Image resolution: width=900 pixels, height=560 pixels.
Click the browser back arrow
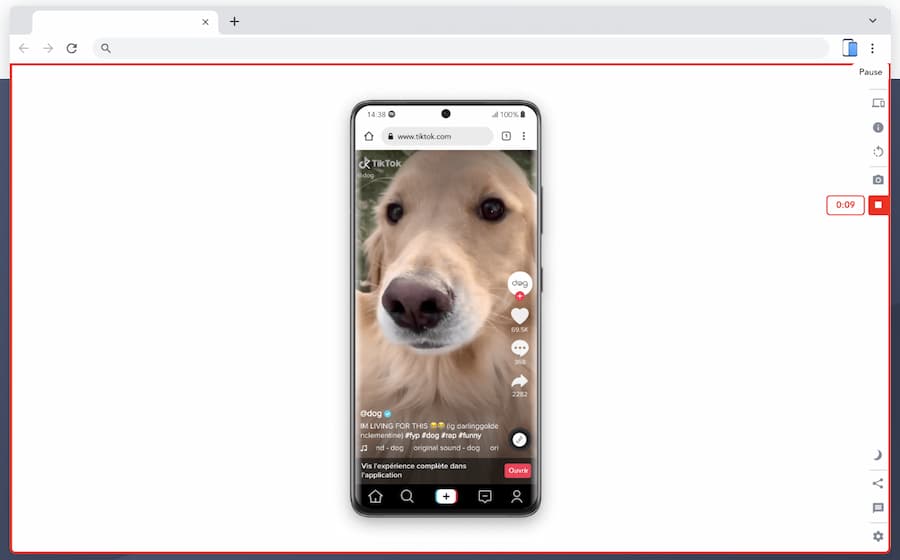coord(24,48)
